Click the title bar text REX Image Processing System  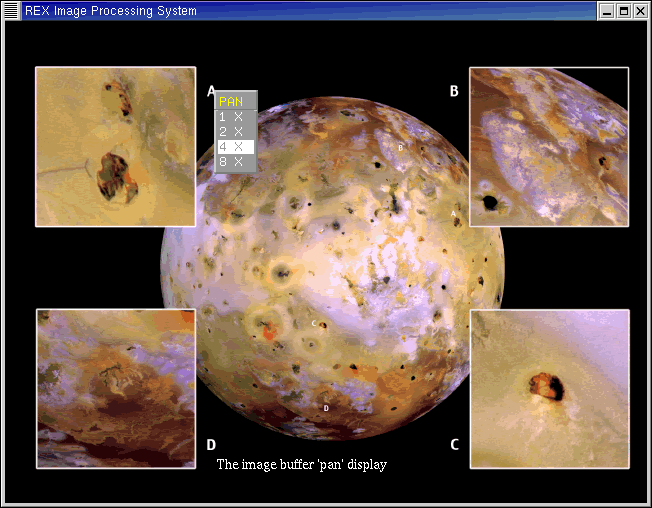coord(111,11)
